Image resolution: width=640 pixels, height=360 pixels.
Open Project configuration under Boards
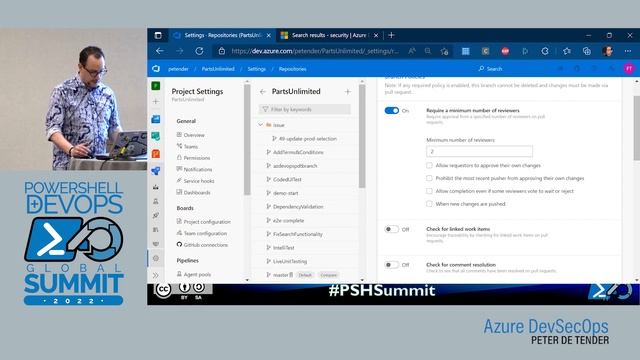207,222
